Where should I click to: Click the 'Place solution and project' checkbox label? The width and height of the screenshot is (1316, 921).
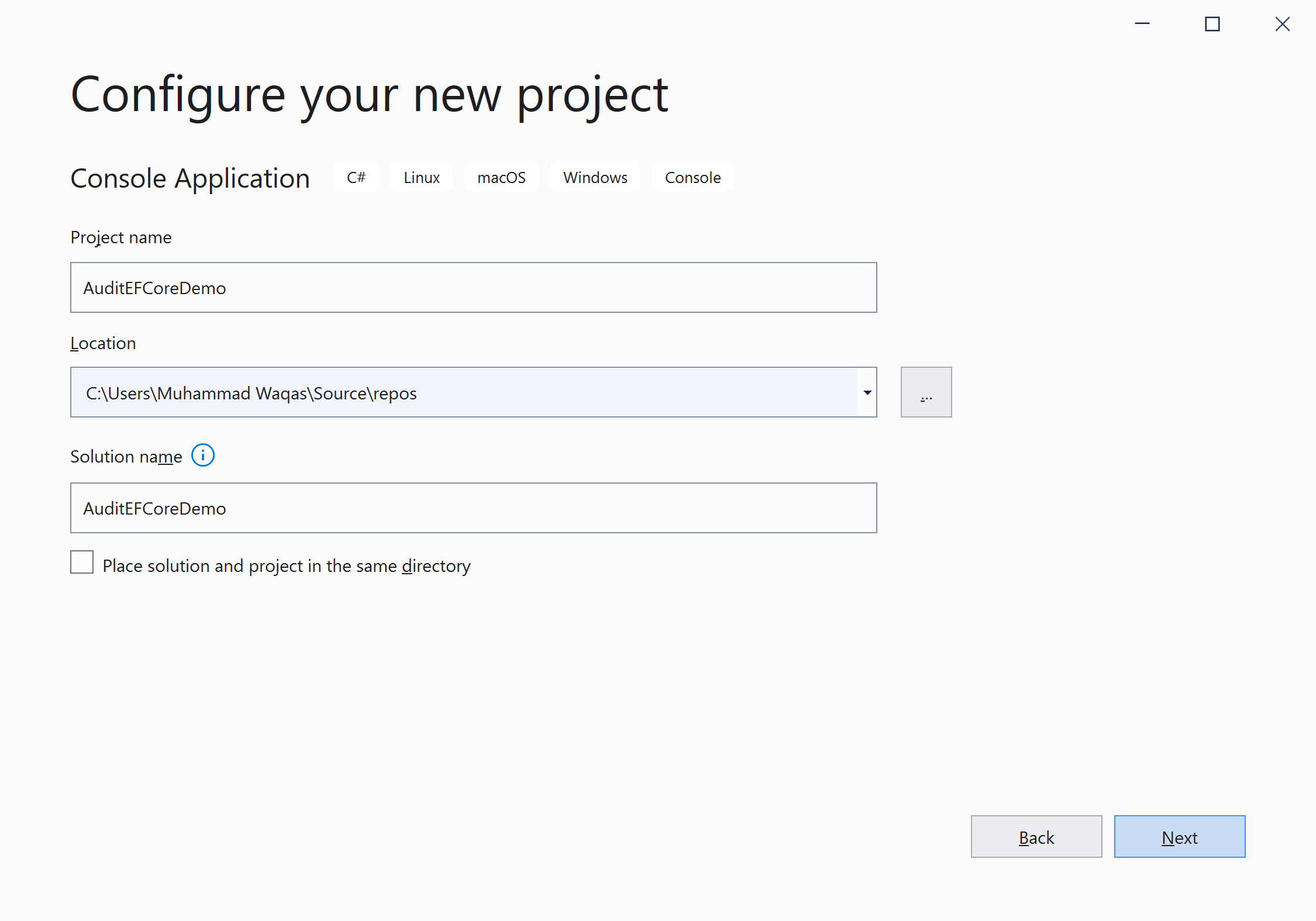287,566
